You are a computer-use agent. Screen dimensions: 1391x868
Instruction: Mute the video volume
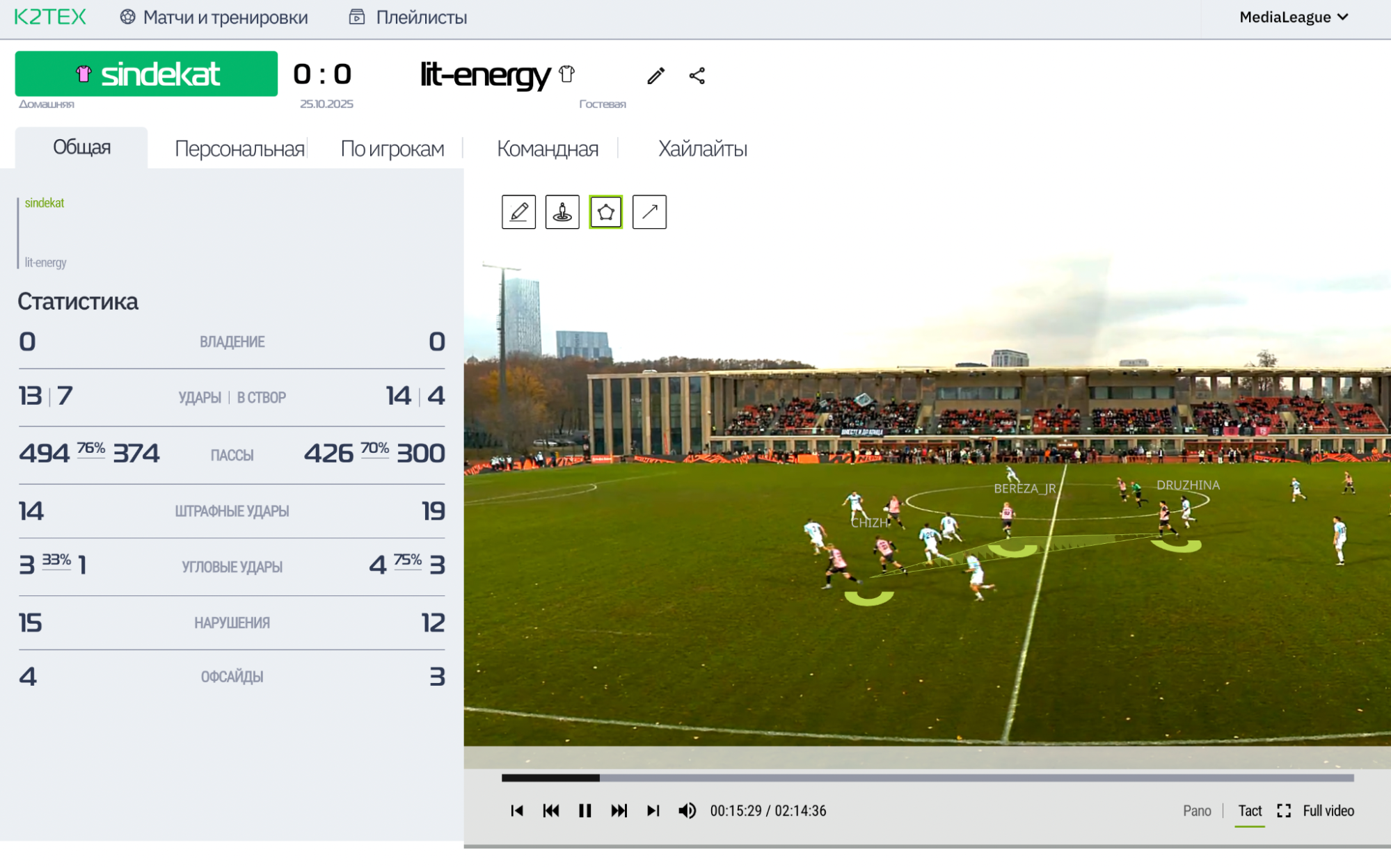click(x=687, y=811)
